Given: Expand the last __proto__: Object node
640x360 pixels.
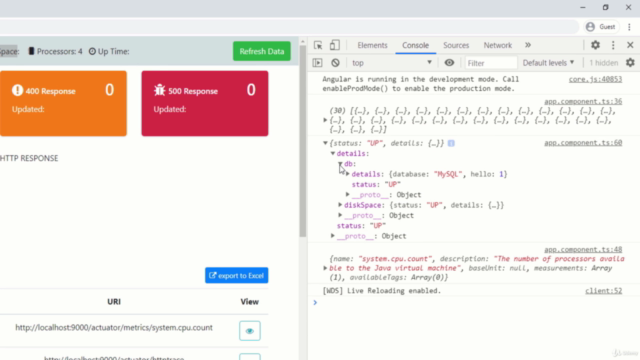Looking at the screenshot, I should click(333, 236).
